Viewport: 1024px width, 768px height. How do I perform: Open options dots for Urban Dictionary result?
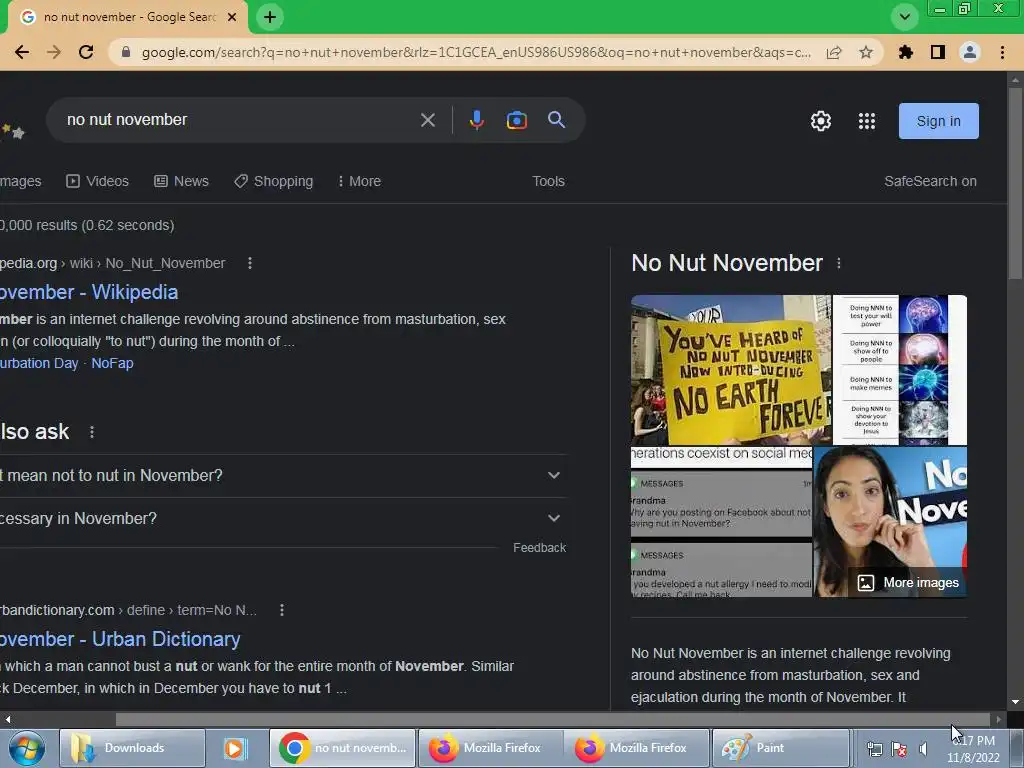[281, 610]
